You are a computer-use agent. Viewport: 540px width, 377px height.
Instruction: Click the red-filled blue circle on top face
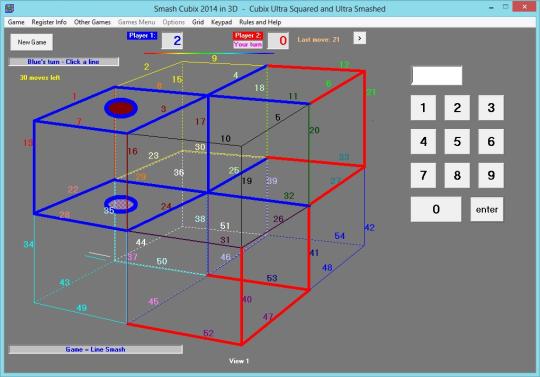pos(121,108)
